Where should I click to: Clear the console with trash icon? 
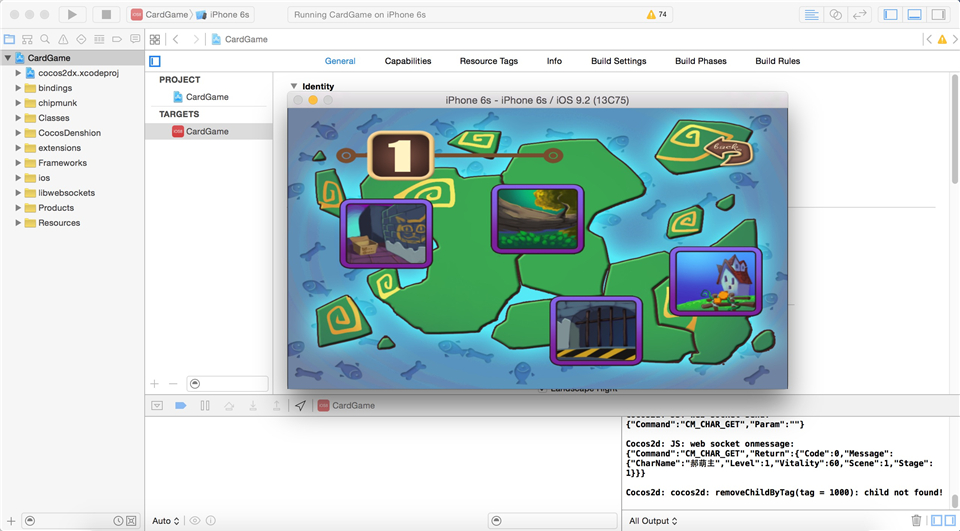click(916, 521)
